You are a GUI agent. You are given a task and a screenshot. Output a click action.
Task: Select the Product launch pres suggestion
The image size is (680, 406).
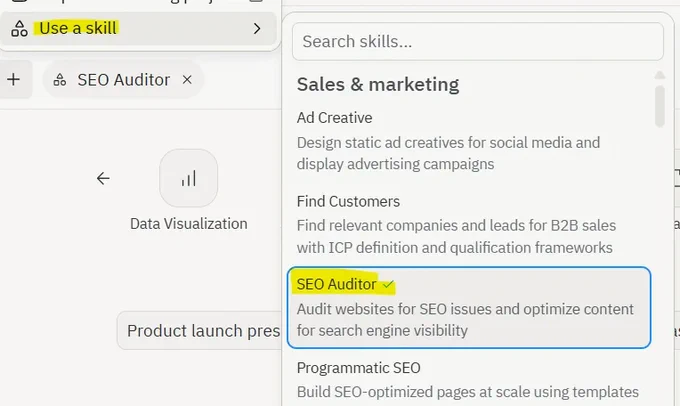click(x=199, y=331)
